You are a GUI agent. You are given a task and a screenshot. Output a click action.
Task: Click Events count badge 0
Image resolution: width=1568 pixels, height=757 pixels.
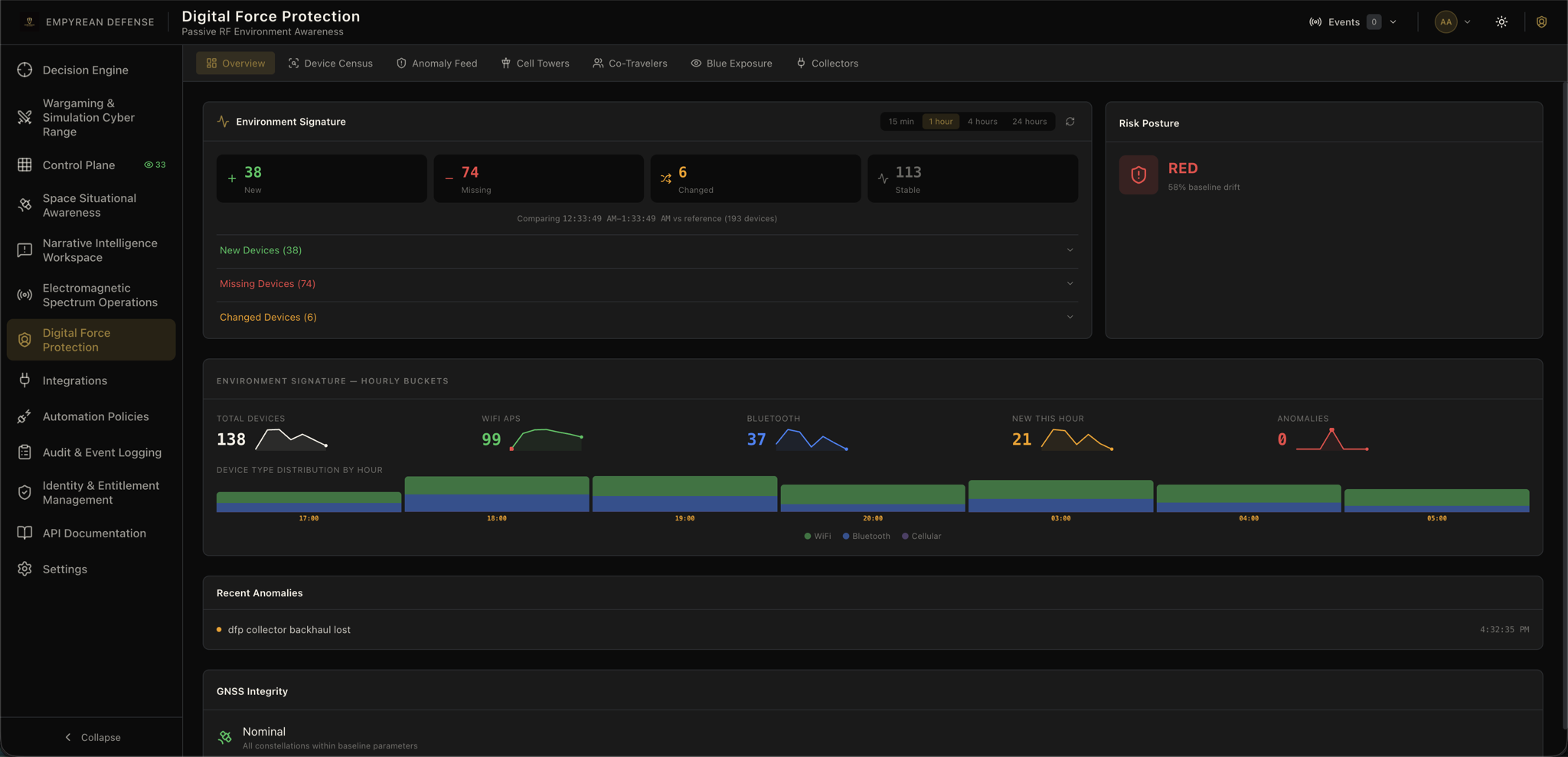tap(1374, 22)
